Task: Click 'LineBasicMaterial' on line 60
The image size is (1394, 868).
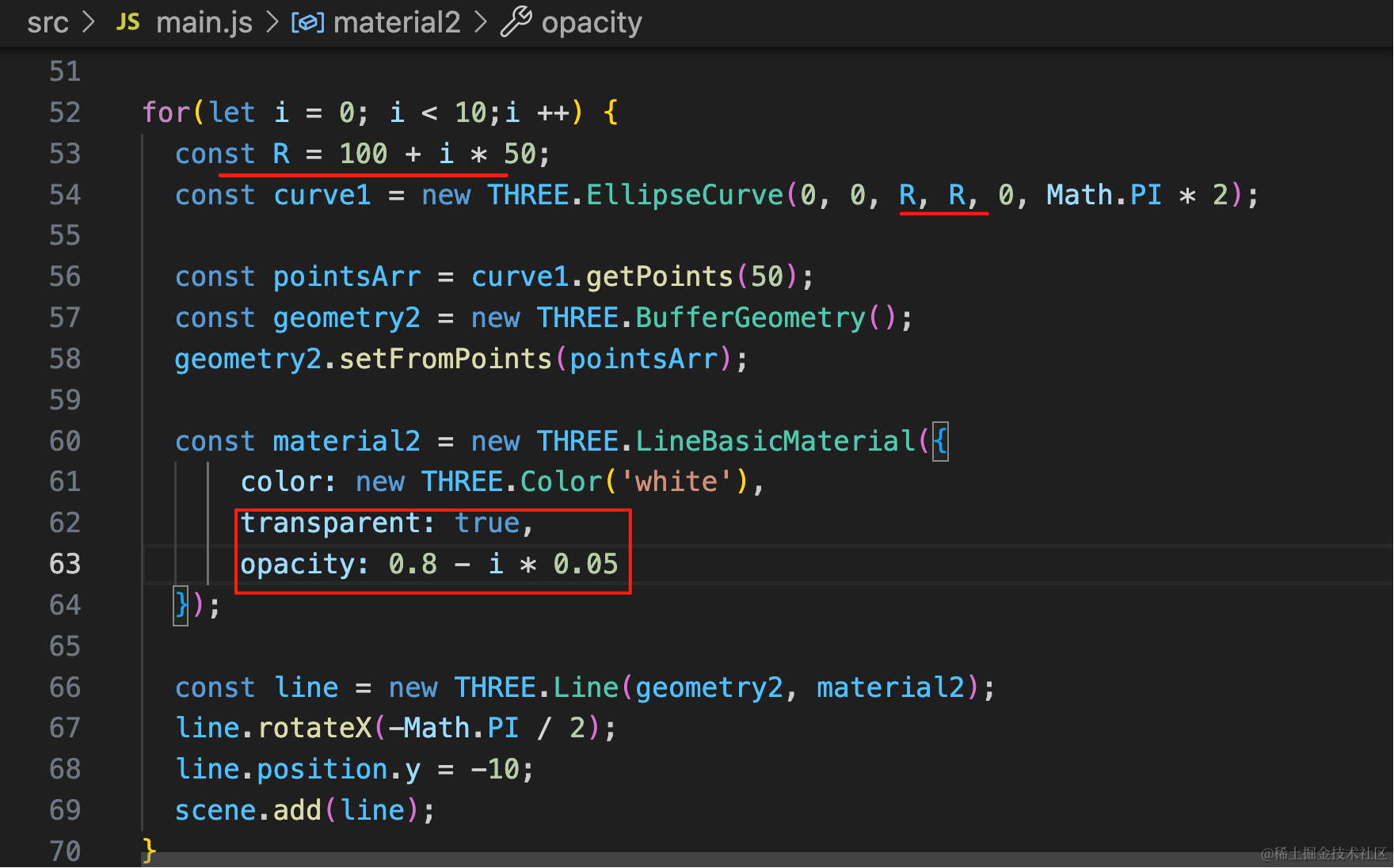Action: tap(775, 441)
